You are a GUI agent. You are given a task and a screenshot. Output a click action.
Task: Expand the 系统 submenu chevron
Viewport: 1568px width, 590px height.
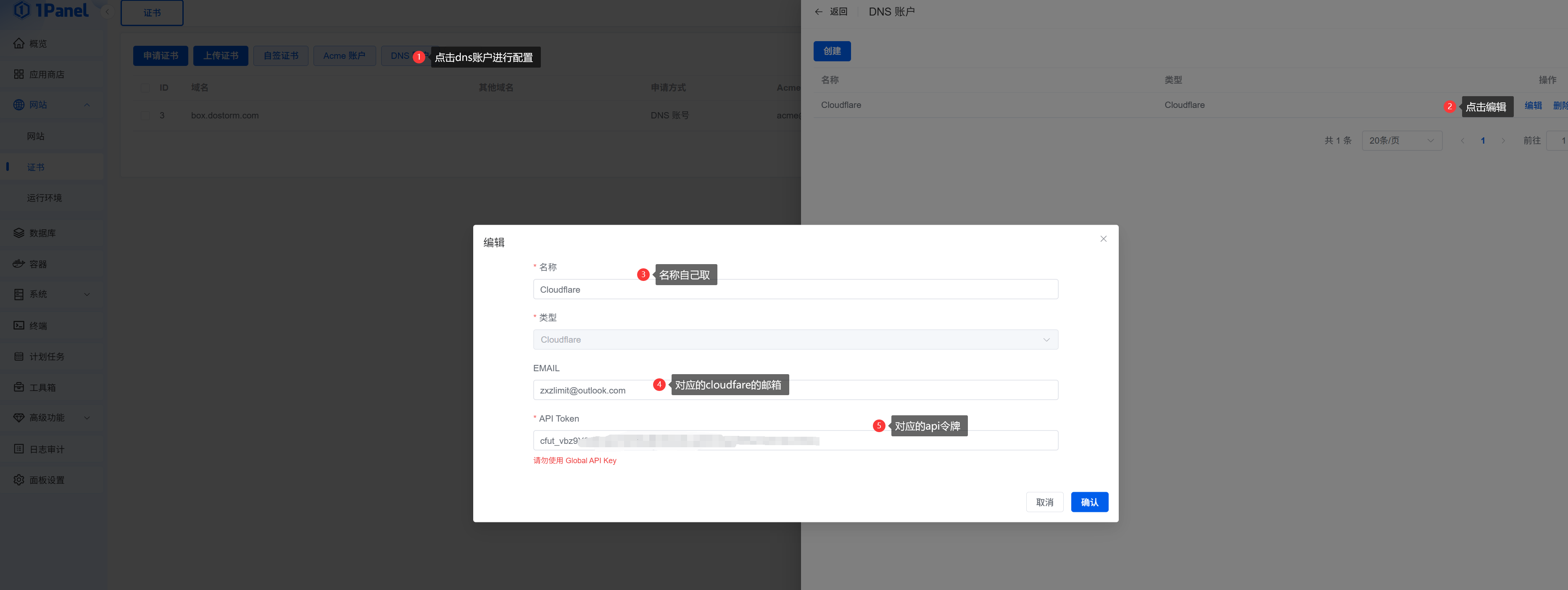point(87,294)
